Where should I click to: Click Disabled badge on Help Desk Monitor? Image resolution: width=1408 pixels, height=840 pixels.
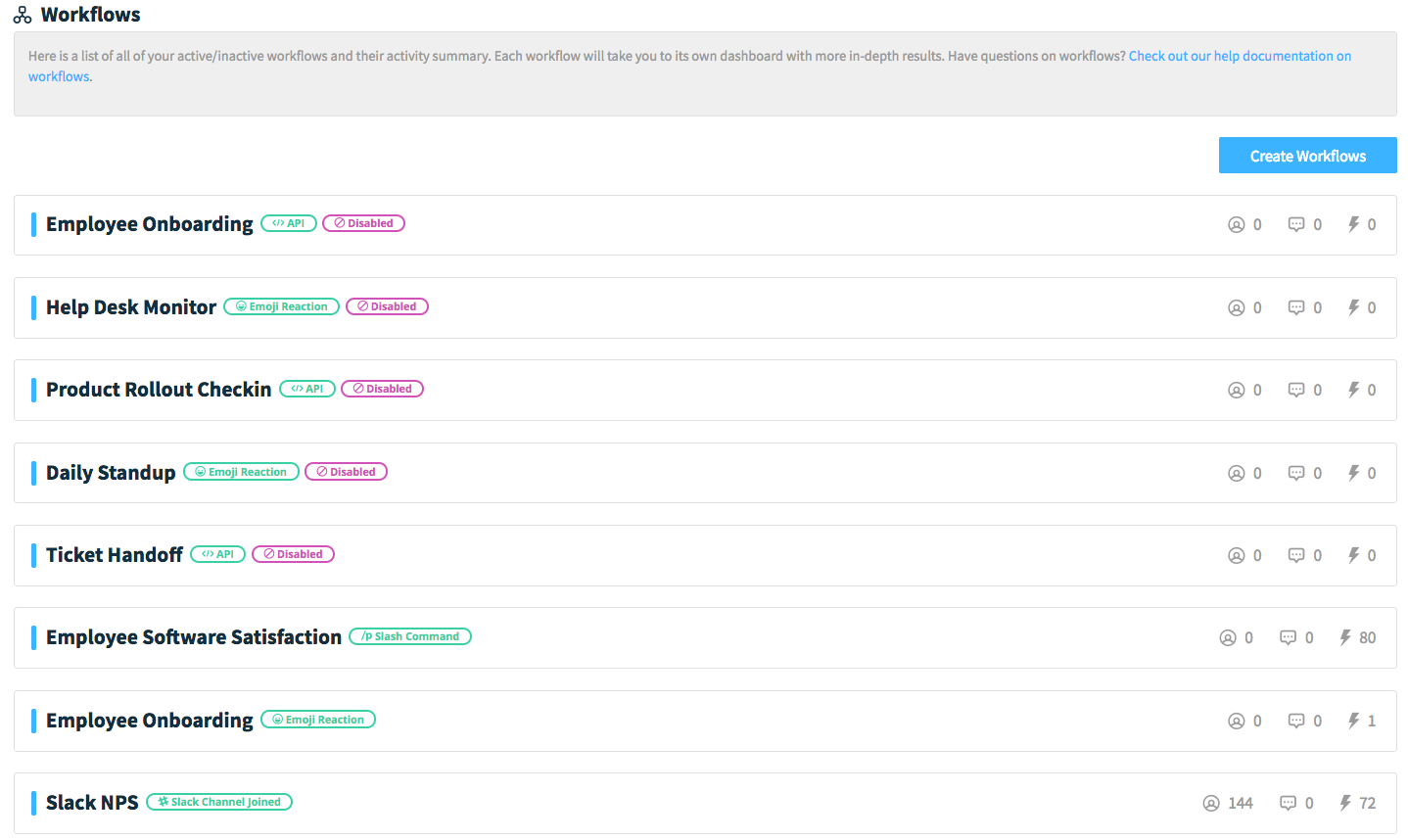coord(387,306)
